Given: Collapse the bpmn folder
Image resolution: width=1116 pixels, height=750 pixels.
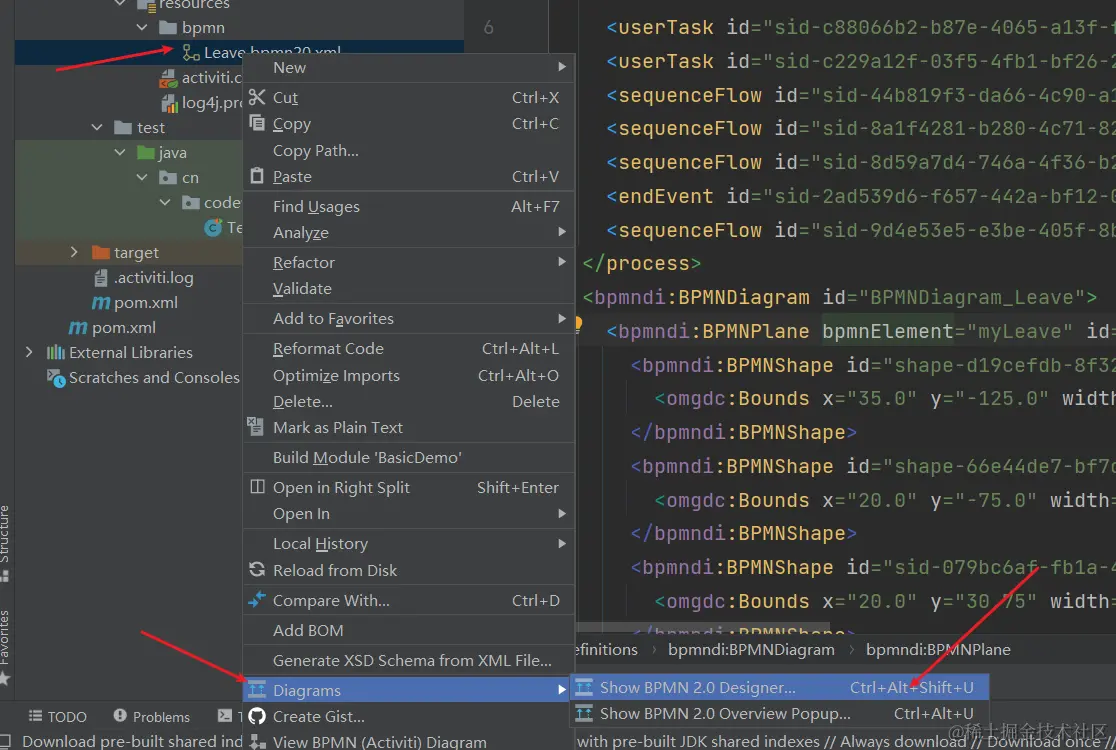Looking at the screenshot, I should coord(142,27).
